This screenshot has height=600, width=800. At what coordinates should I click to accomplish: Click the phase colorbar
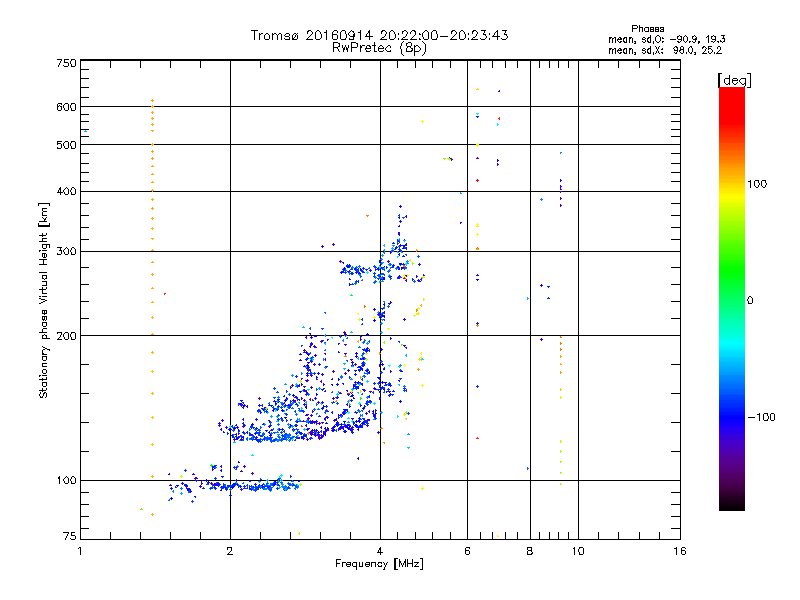732,298
